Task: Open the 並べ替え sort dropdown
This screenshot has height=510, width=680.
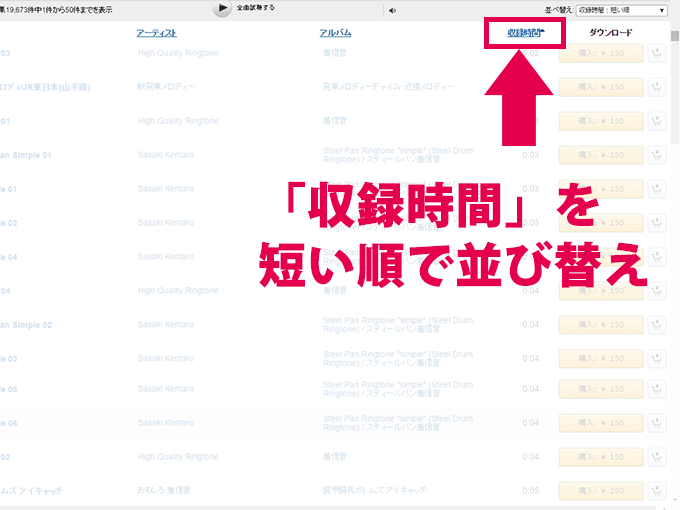Action: click(x=620, y=11)
